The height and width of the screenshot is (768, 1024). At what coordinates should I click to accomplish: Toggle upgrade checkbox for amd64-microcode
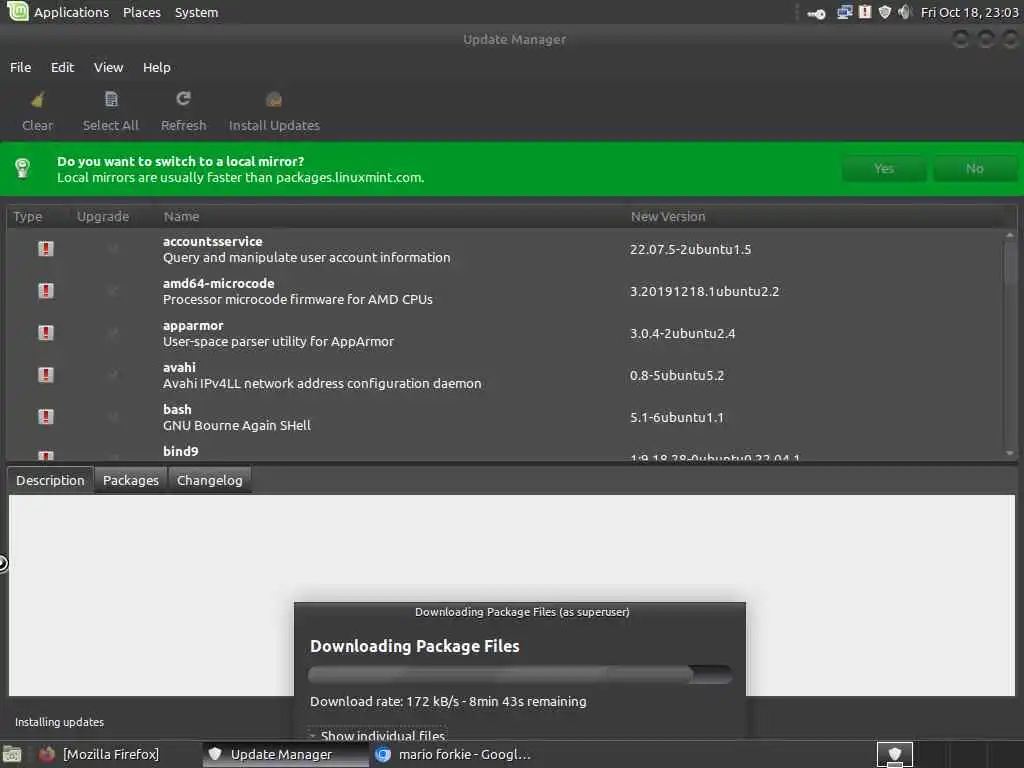(x=112, y=291)
